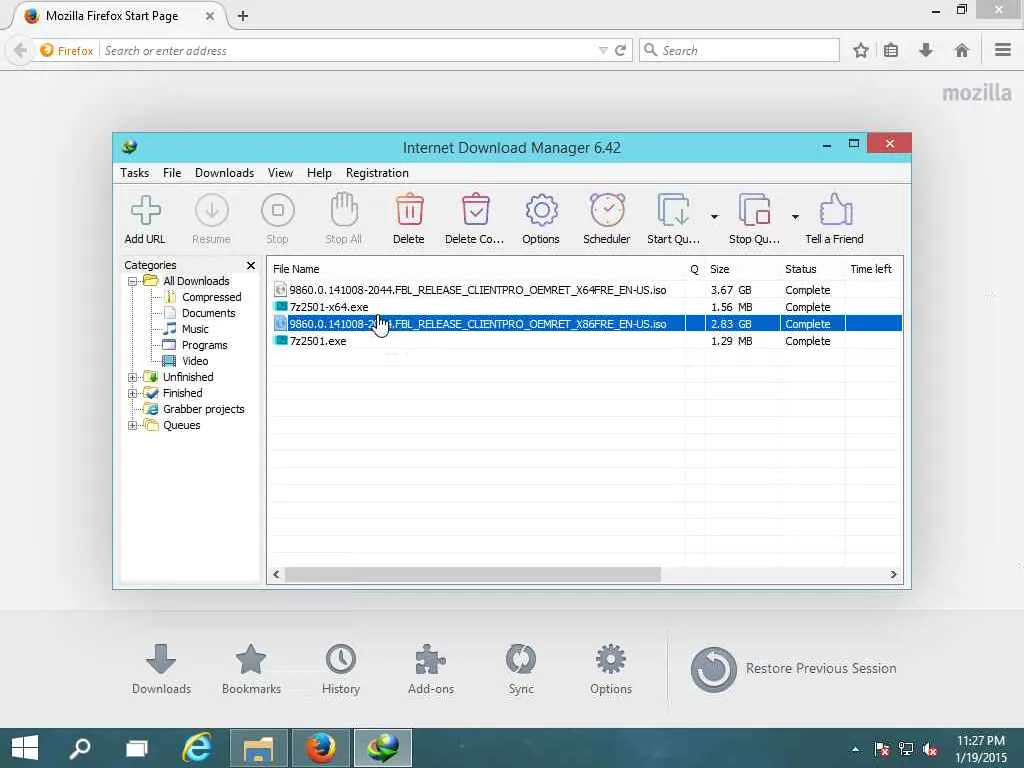Select the Programs category

[204, 345]
